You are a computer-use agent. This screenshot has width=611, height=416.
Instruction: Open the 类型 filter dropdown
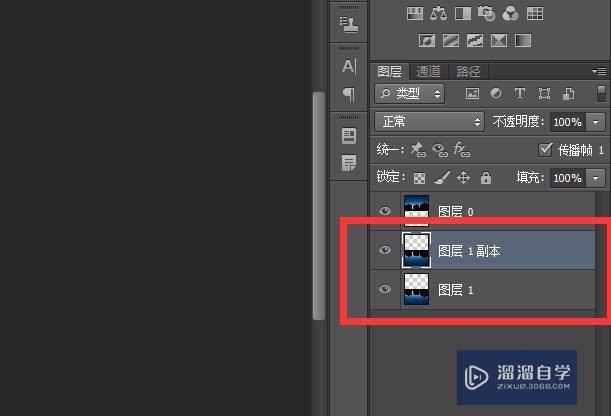click(x=410, y=94)
